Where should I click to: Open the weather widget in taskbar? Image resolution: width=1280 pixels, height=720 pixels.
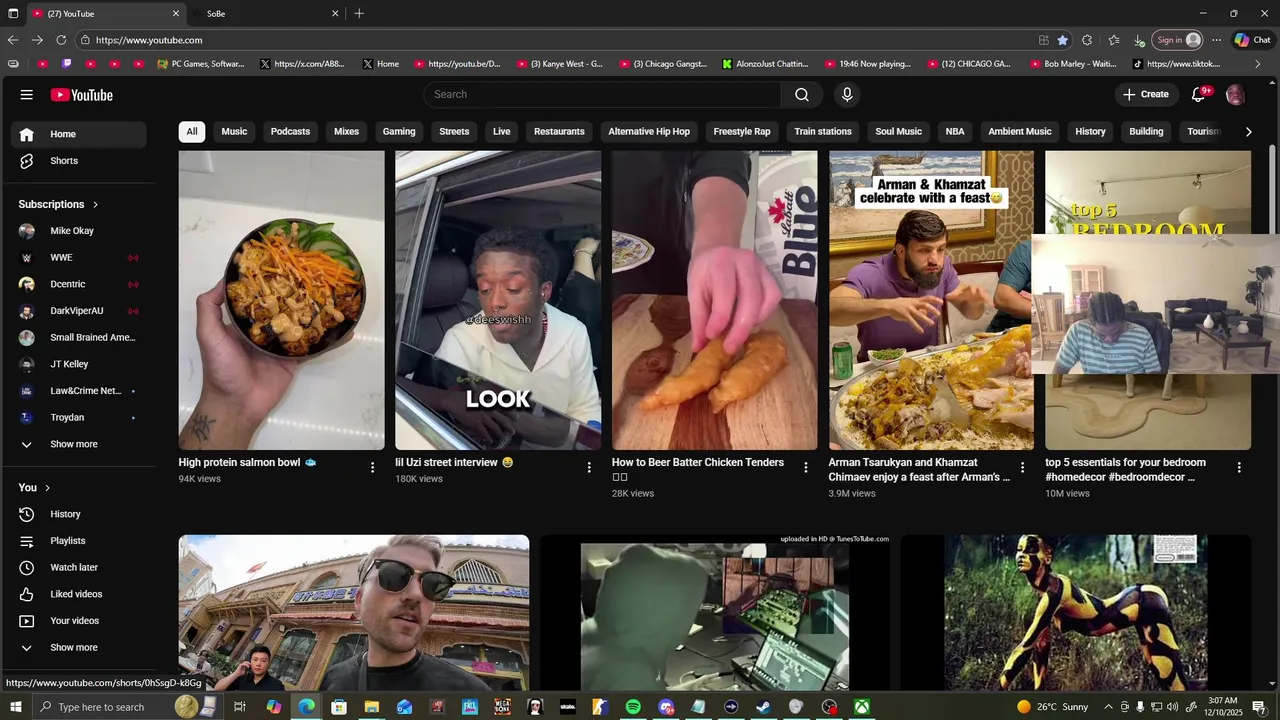click(1052, 707)
